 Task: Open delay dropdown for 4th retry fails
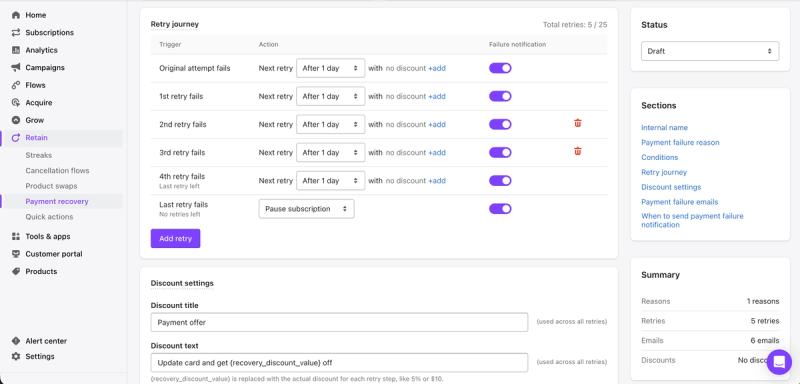tap(331, 181)
